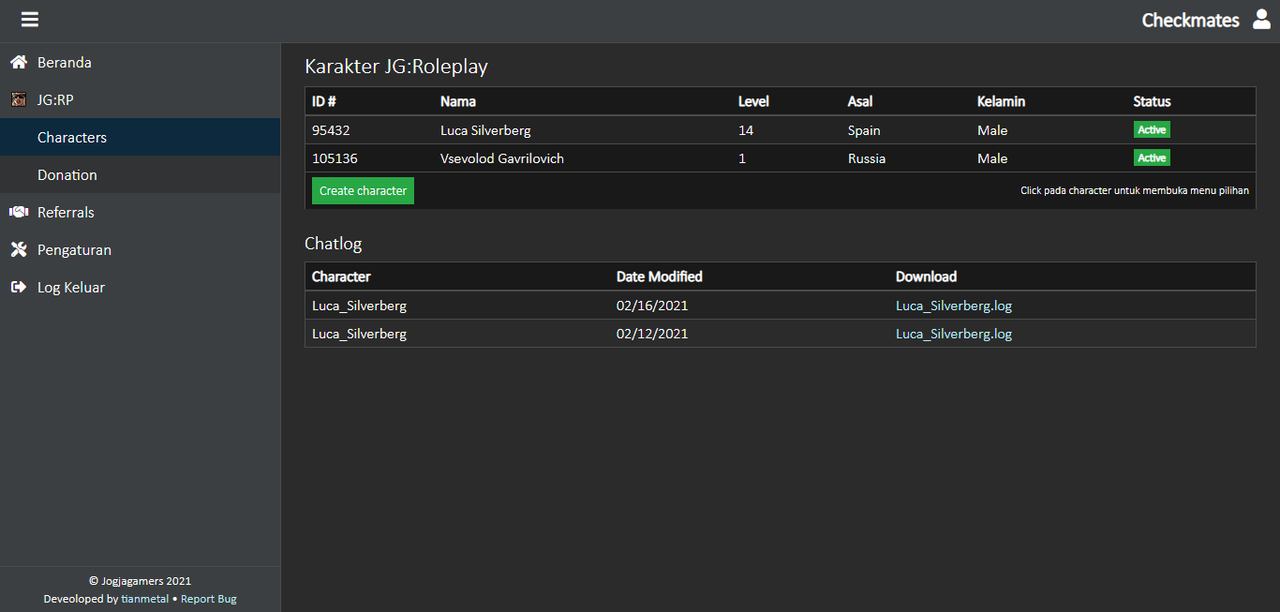Click the tools icon for Pengaturan
The height and width of the screenshot is (612, 1280).
tap(18, 250)
